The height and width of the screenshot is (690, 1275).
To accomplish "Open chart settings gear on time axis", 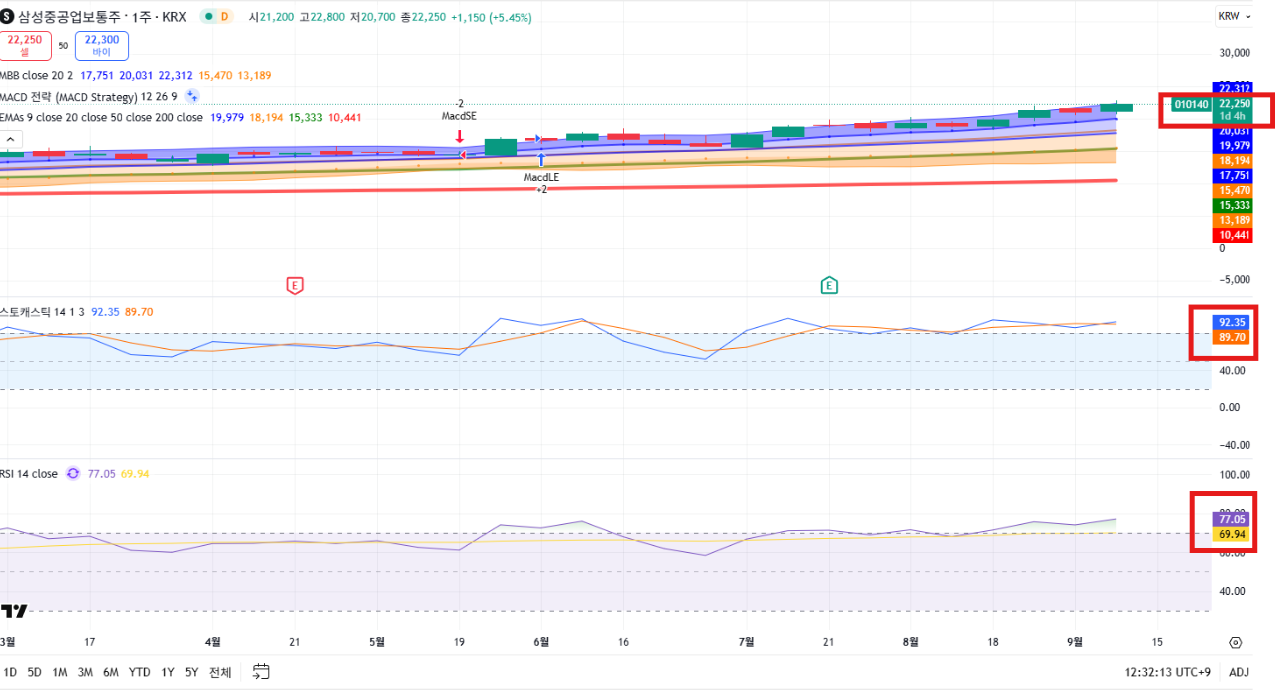I will [x=1236, y=643].
